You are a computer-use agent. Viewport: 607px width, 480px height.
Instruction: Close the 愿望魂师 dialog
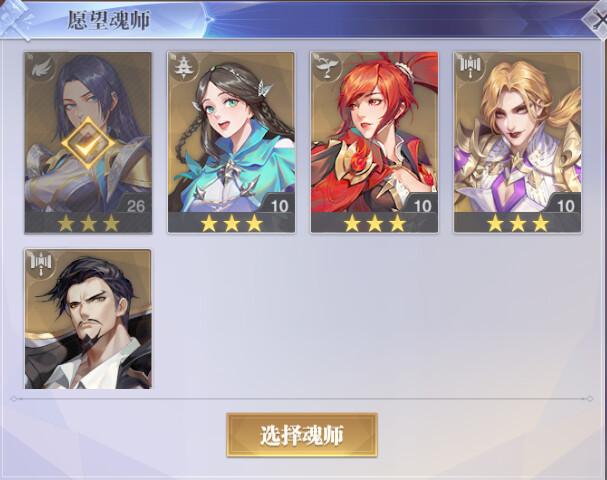tap(596, 19)
